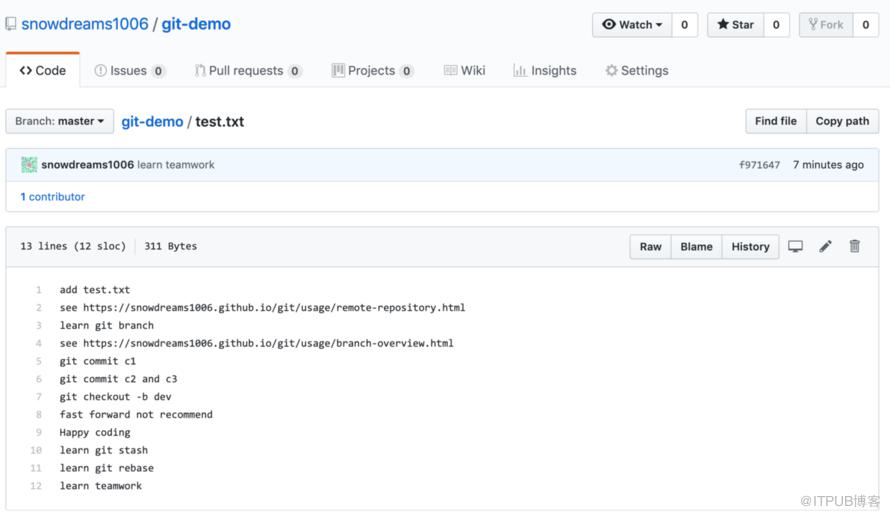Click text '13 lines (12 sloc)'
Viewport: 890px width, 516px height.
(73, 246)
